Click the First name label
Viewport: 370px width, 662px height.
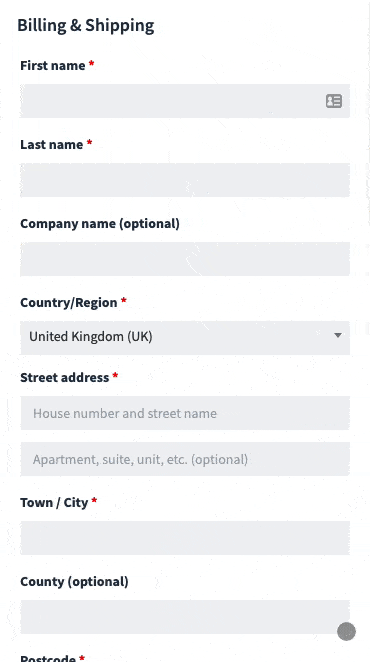[x=53, y=65]
